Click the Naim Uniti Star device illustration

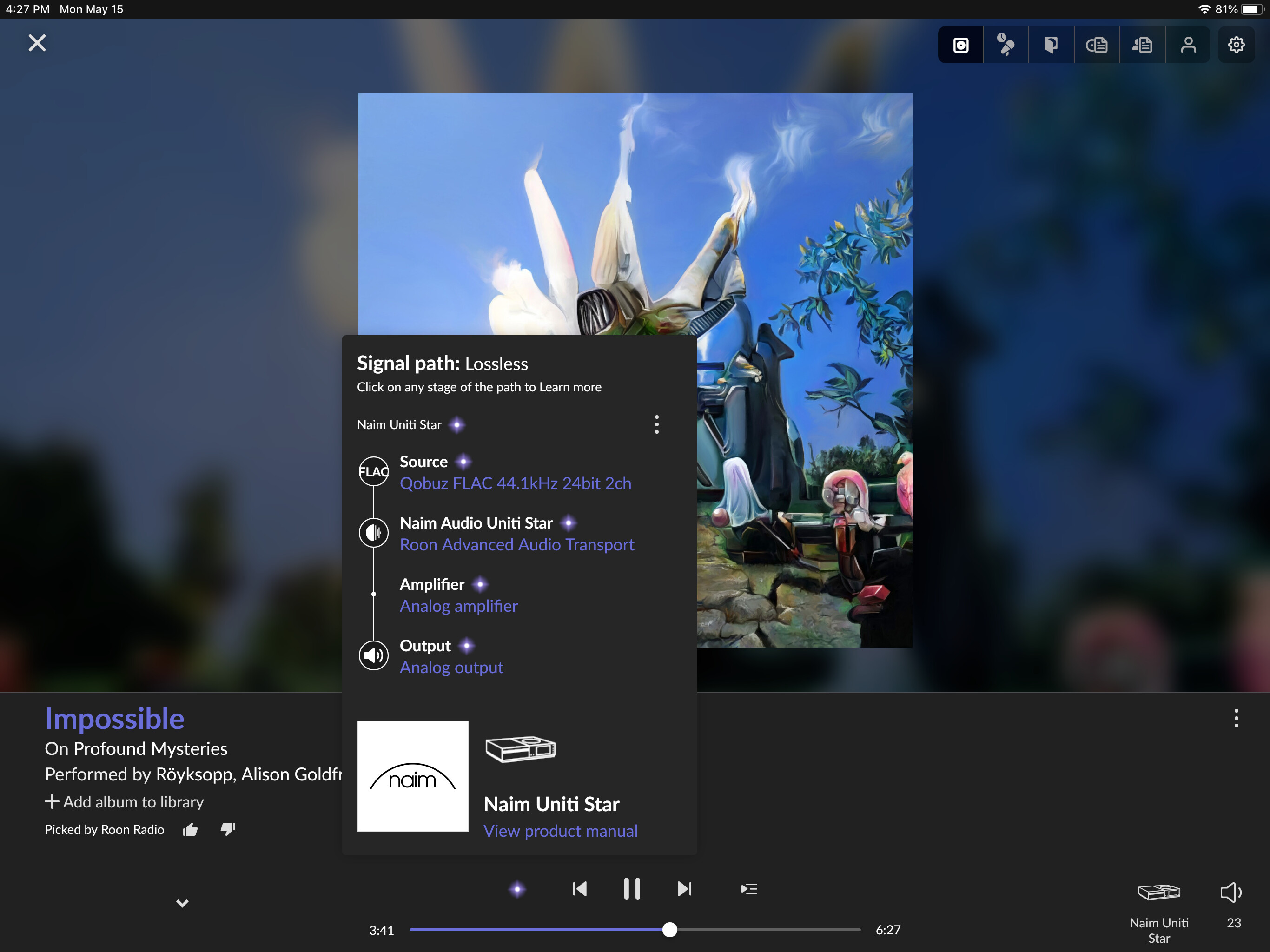coord(520,749)
